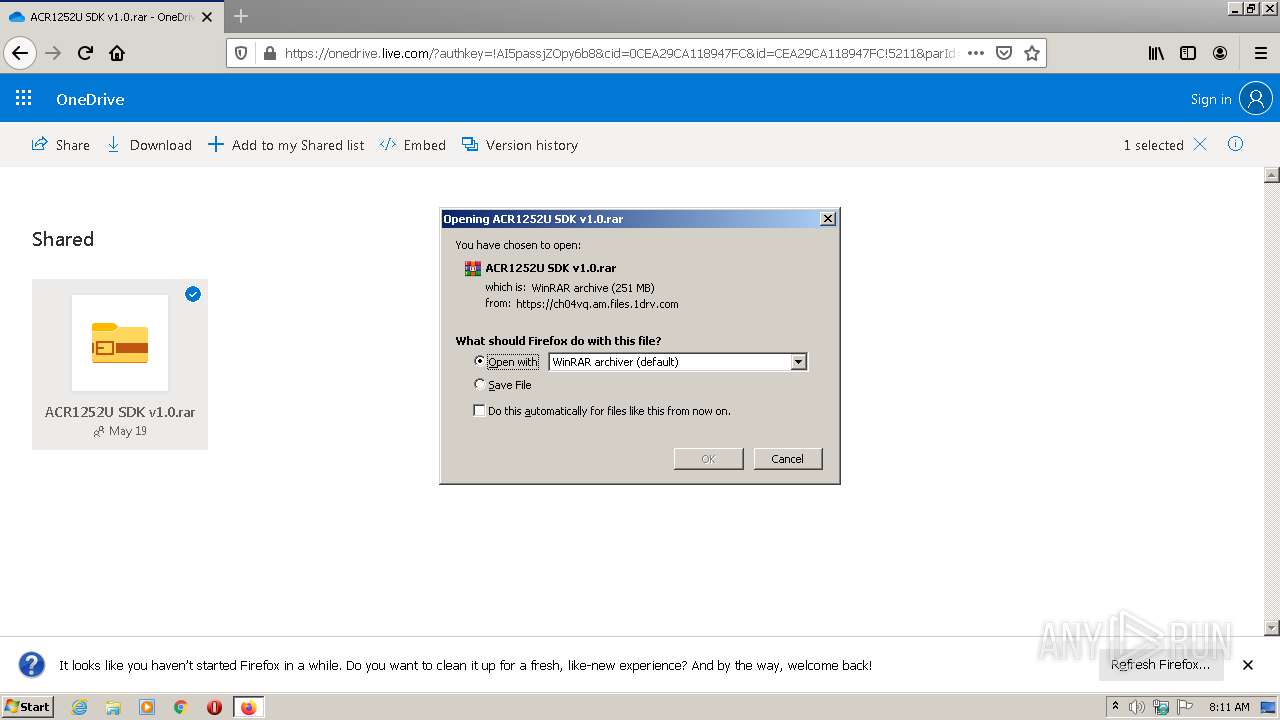Click Add to my Shared list

click(x=286, y=145)
